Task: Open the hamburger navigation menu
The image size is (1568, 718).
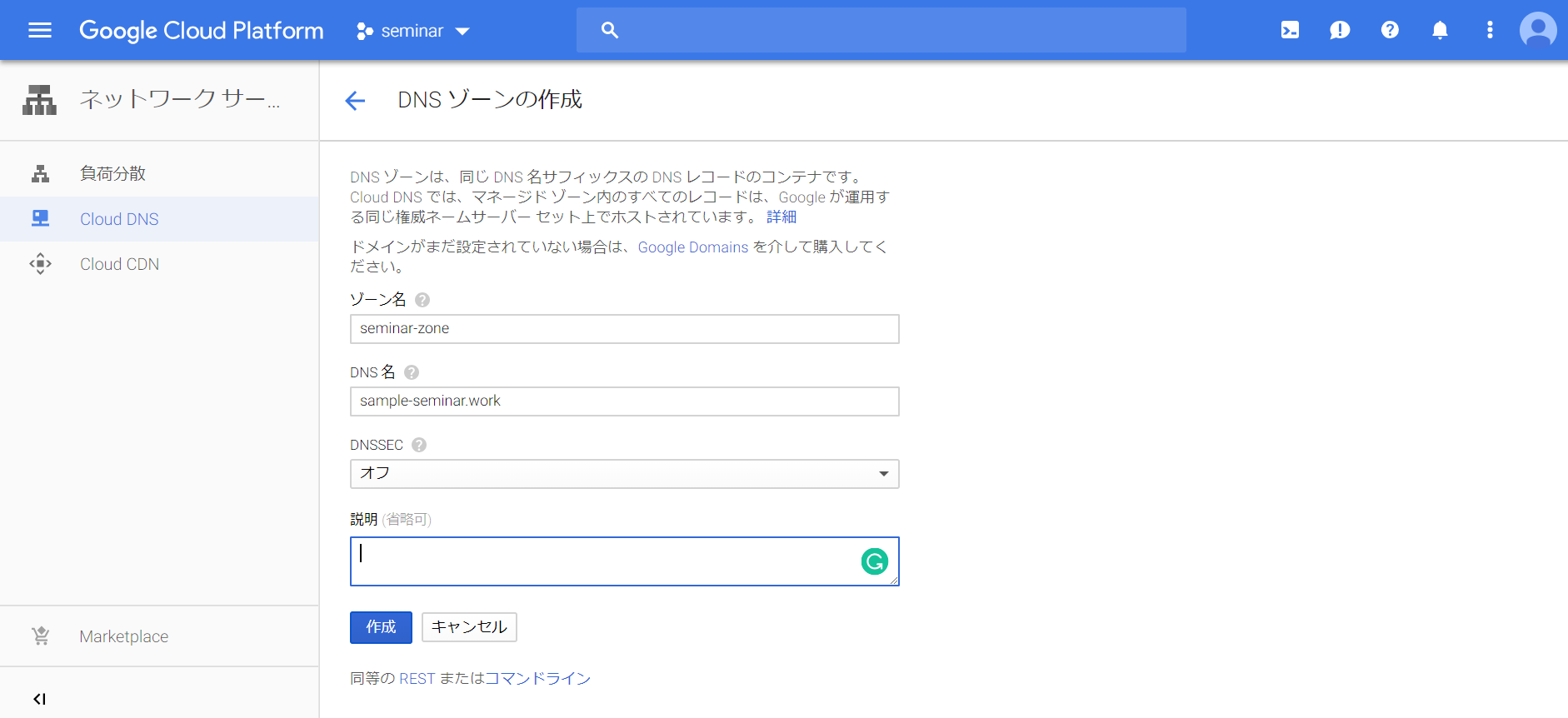Action: tap(40, 31)
